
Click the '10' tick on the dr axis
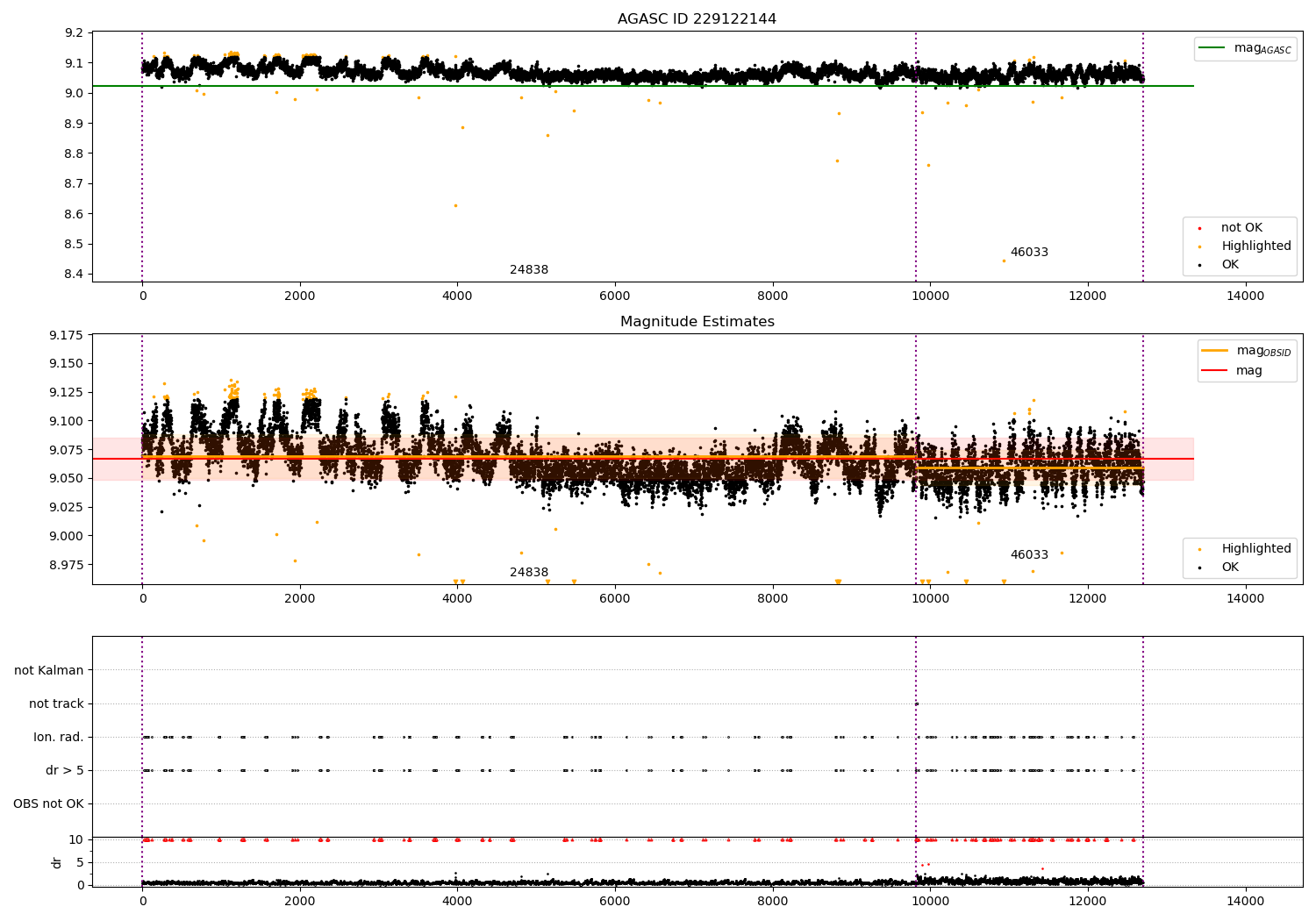(x=76, y=839)
